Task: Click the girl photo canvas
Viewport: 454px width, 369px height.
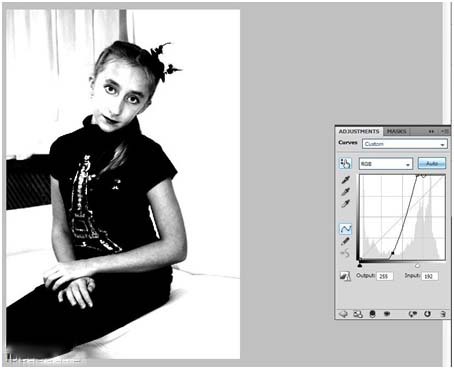Action: tap(123, 184)
